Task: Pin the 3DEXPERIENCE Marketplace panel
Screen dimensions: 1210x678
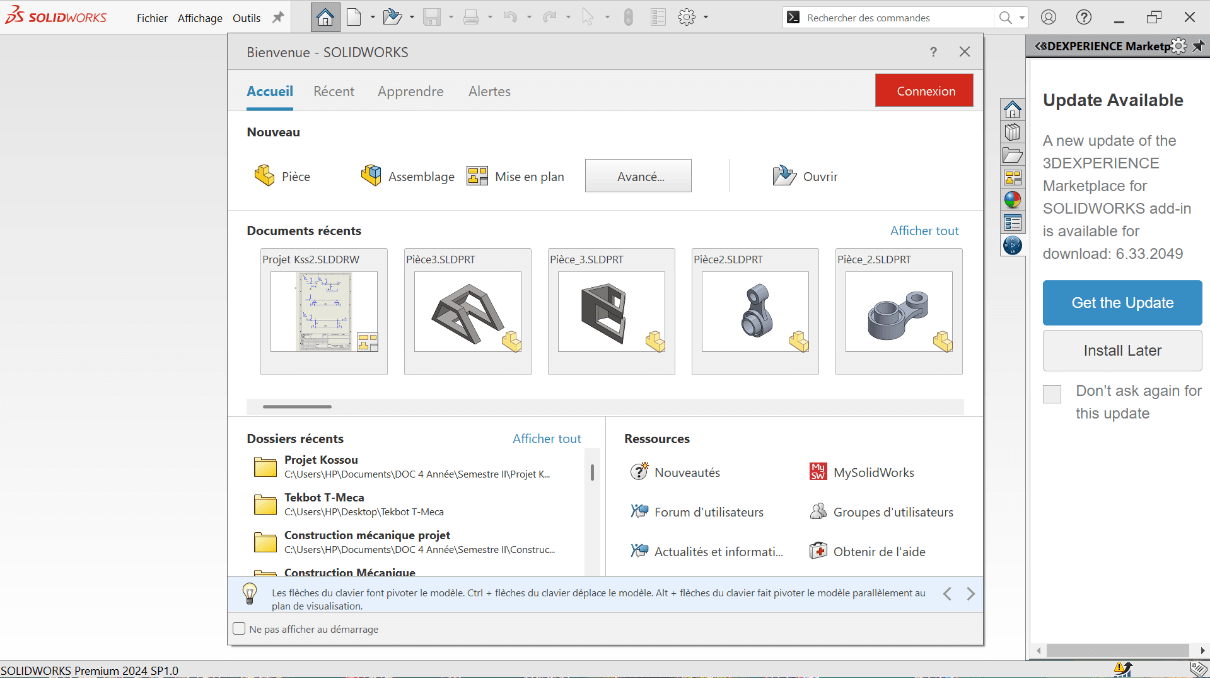Action: [1198, 46]
